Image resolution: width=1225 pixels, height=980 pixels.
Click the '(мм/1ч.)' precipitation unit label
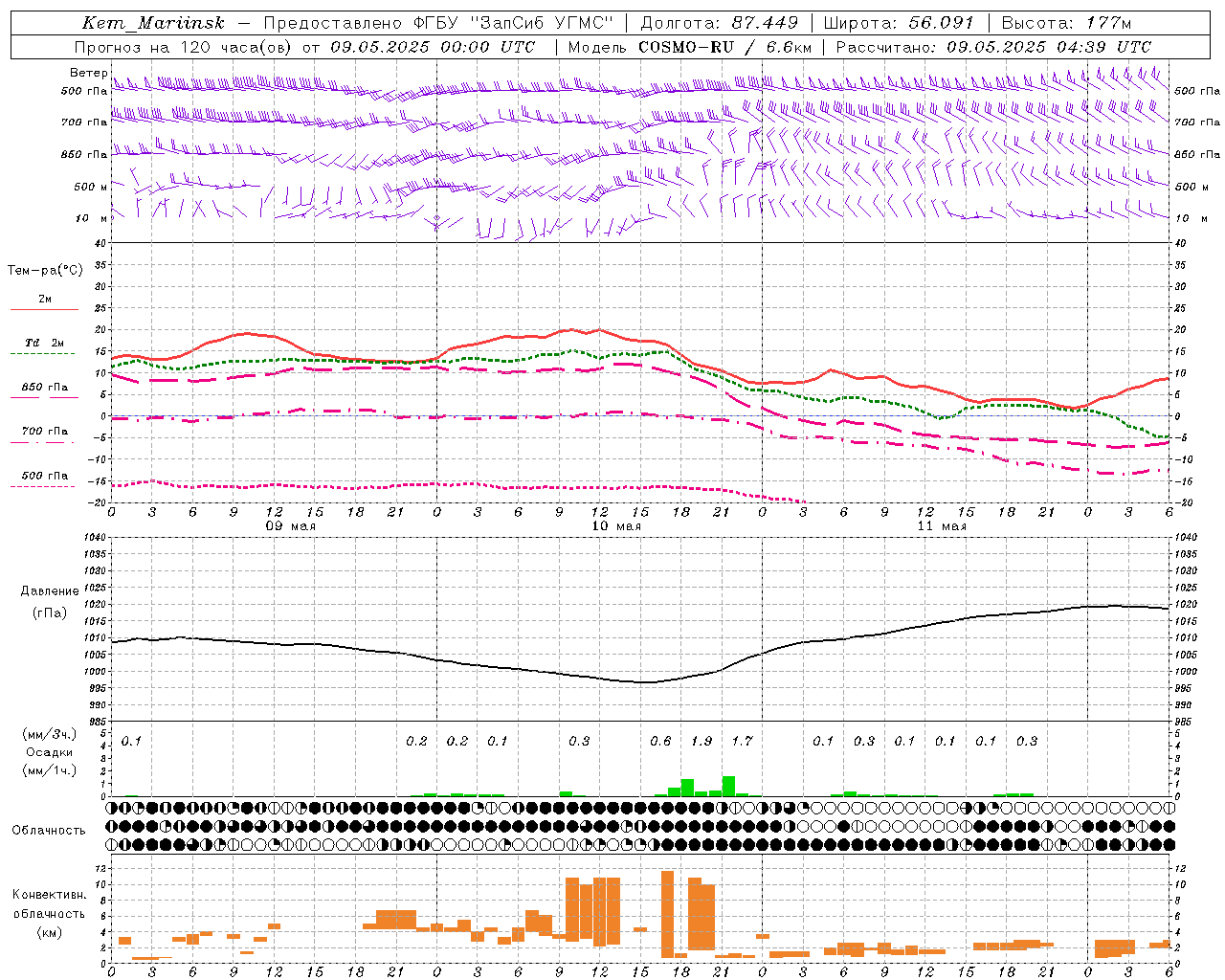click(x=50, y=770)
